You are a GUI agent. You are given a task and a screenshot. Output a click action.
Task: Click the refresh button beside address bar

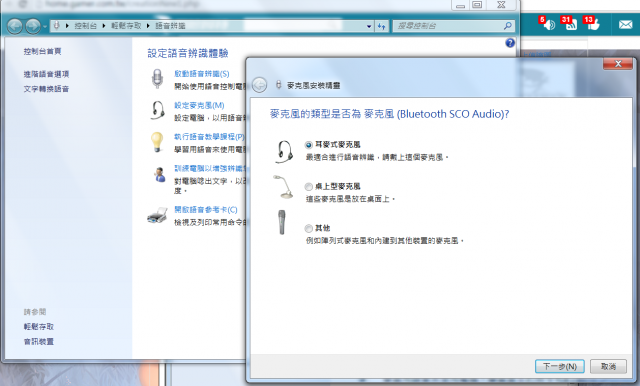coord(382,26)
